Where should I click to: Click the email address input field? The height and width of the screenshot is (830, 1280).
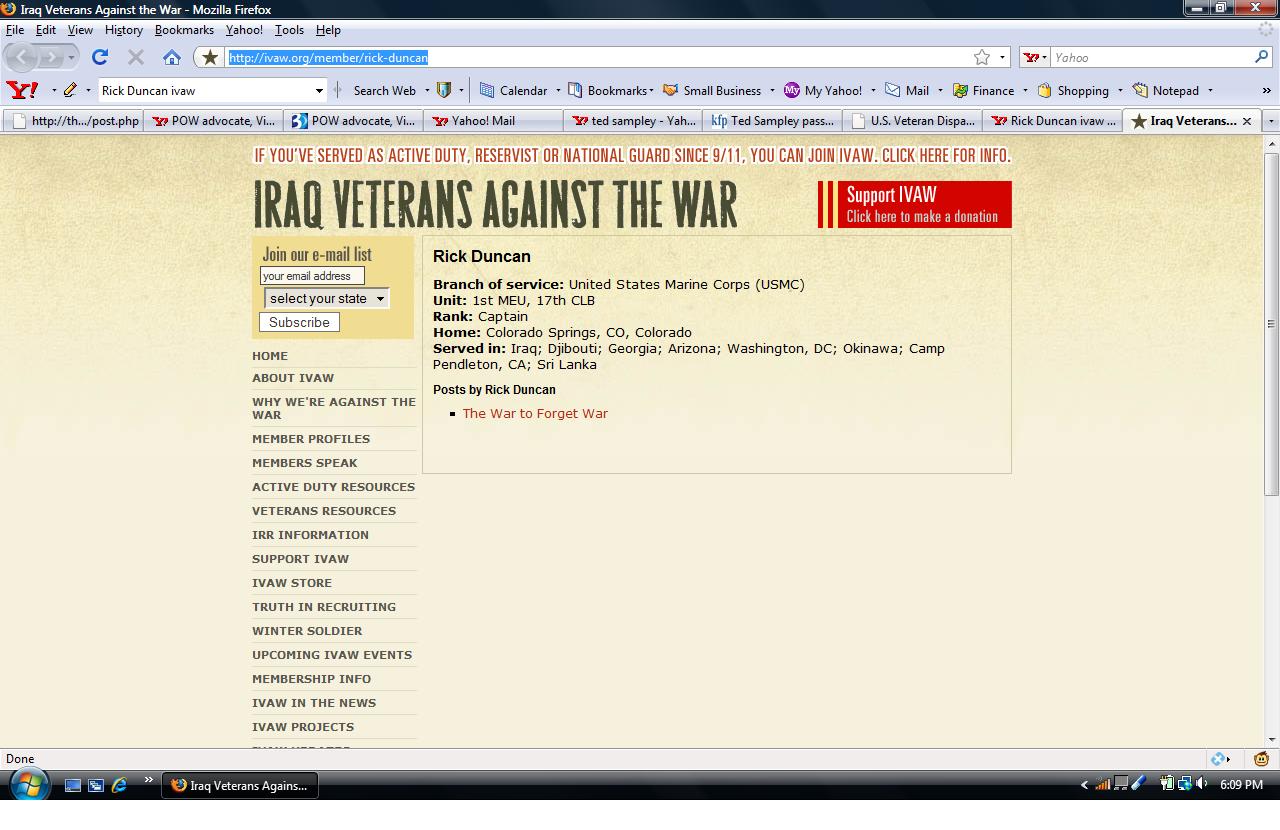click(x=312, y=276)
